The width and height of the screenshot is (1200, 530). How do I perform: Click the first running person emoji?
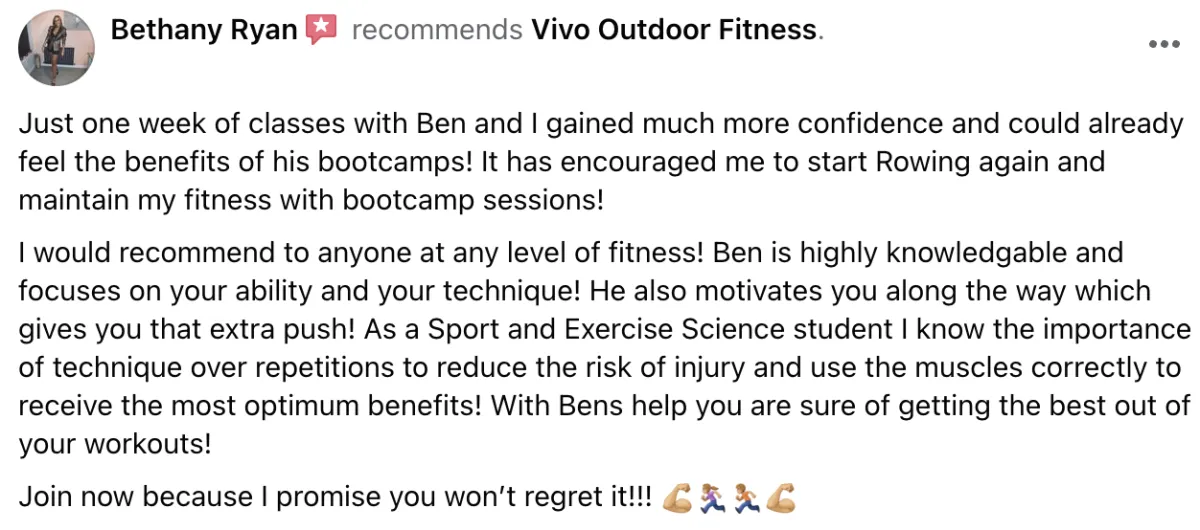(712, 497)
